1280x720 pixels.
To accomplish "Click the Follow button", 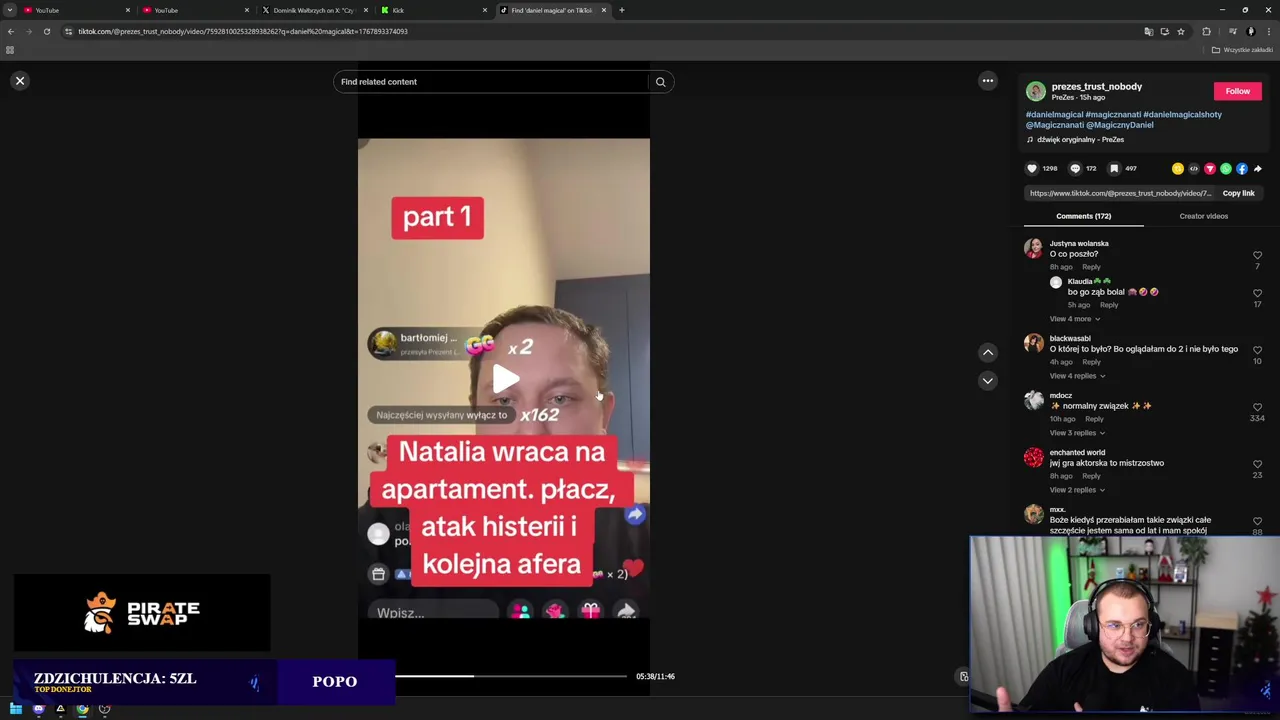I will tap(1238, 91).
